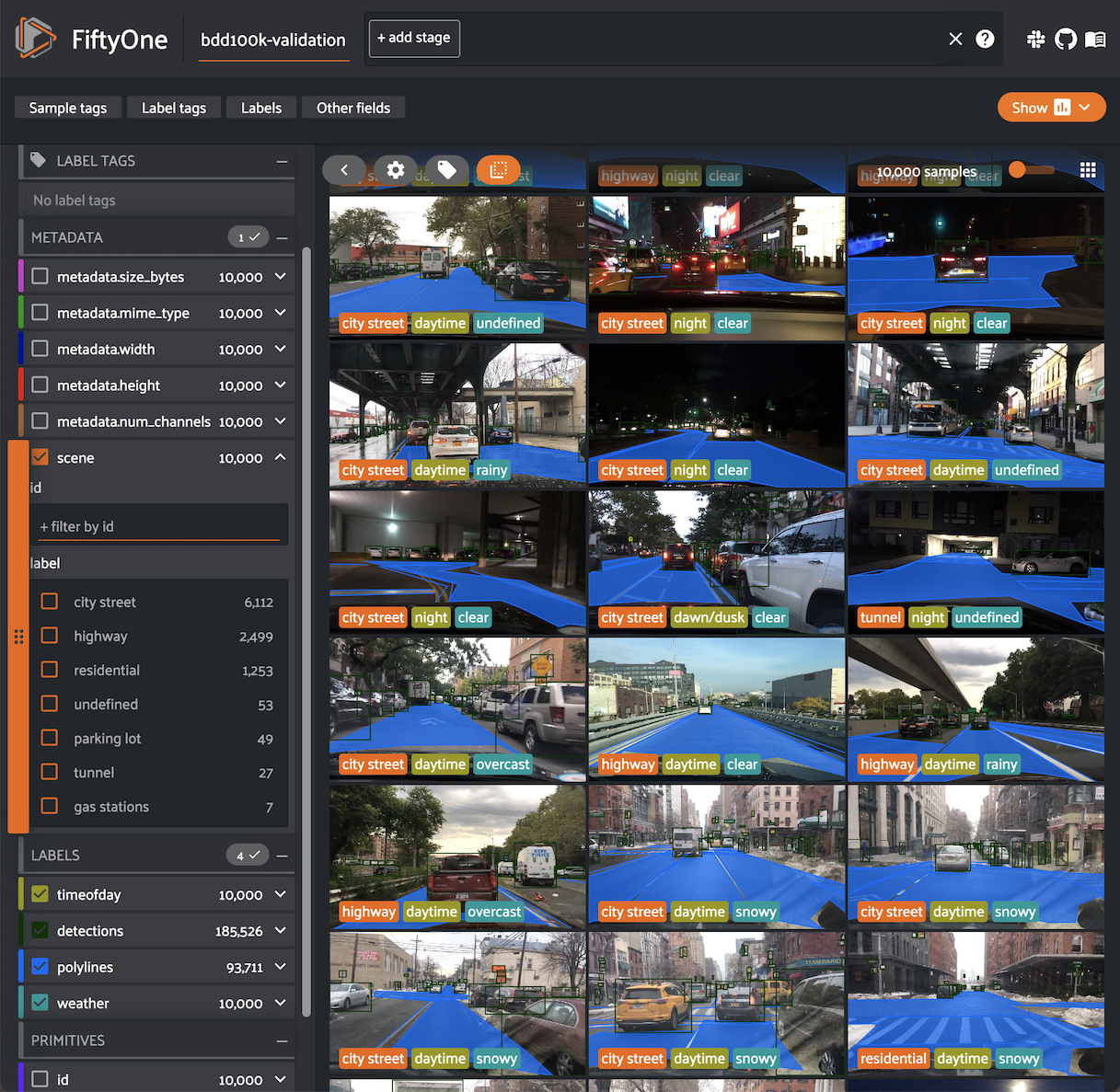Enable the city street label filter

tap(49, 601)
